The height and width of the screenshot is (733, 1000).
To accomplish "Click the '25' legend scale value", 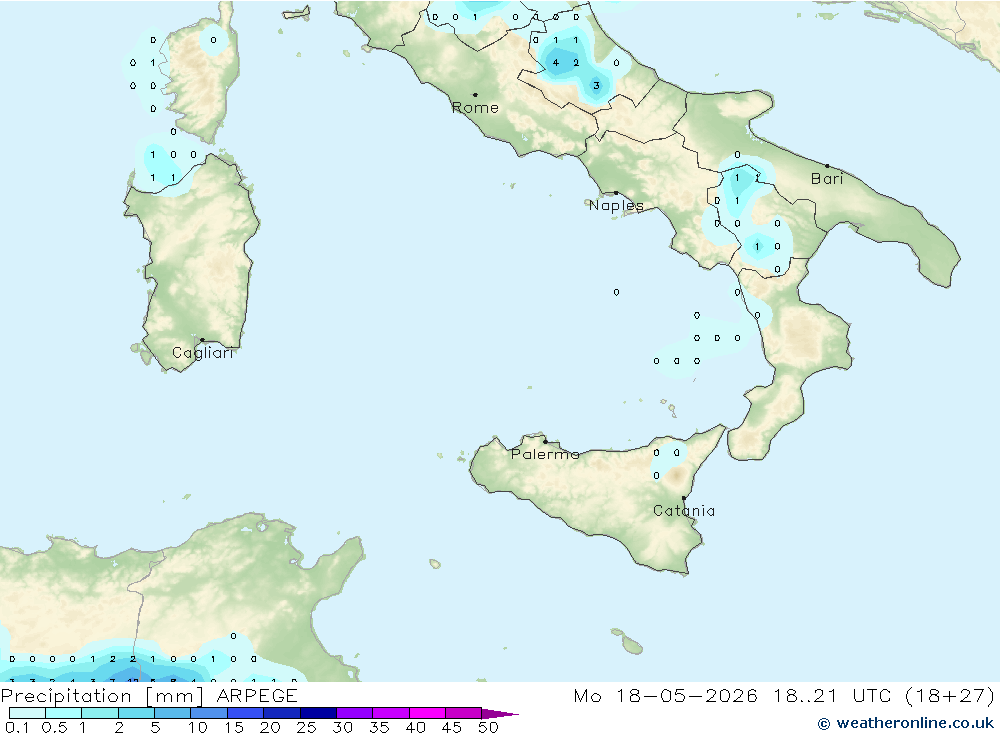I will point(307,727).
